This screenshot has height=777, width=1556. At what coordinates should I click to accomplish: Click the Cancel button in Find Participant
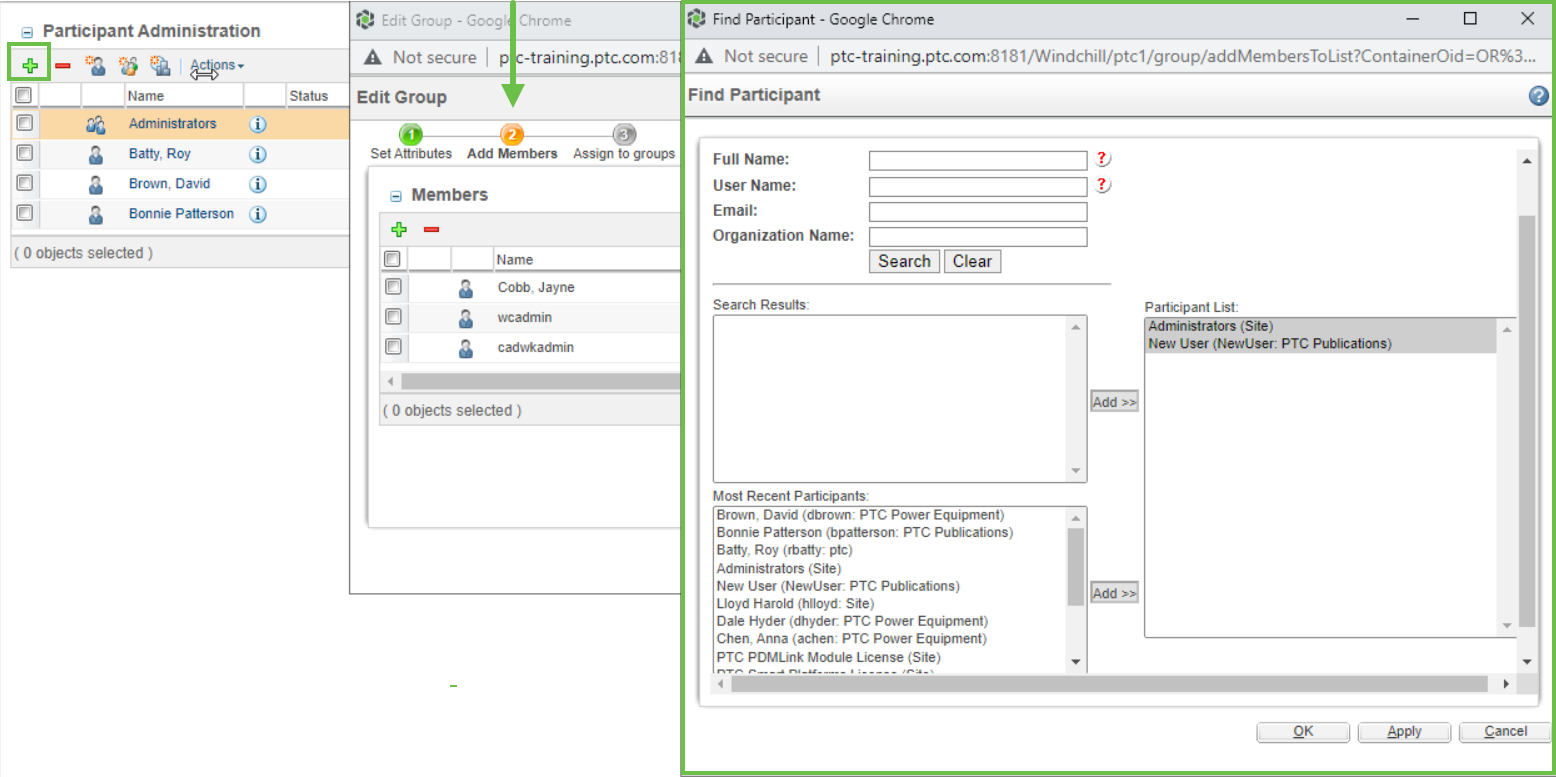[x=1505, y=732]
